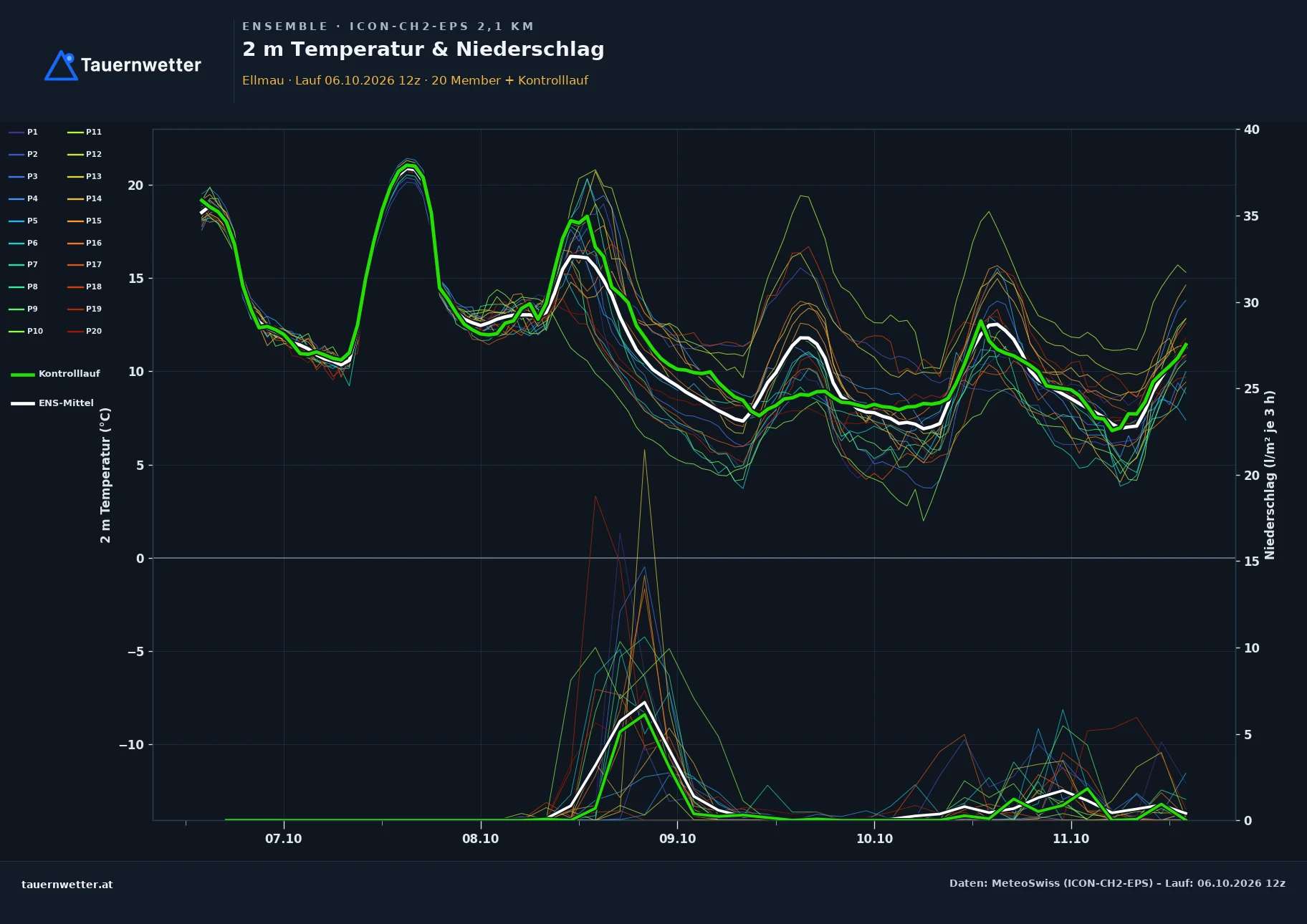Viewport: 1307px width, 924px height.
Task: Select the P11 legend item
Action: point(85,132)
